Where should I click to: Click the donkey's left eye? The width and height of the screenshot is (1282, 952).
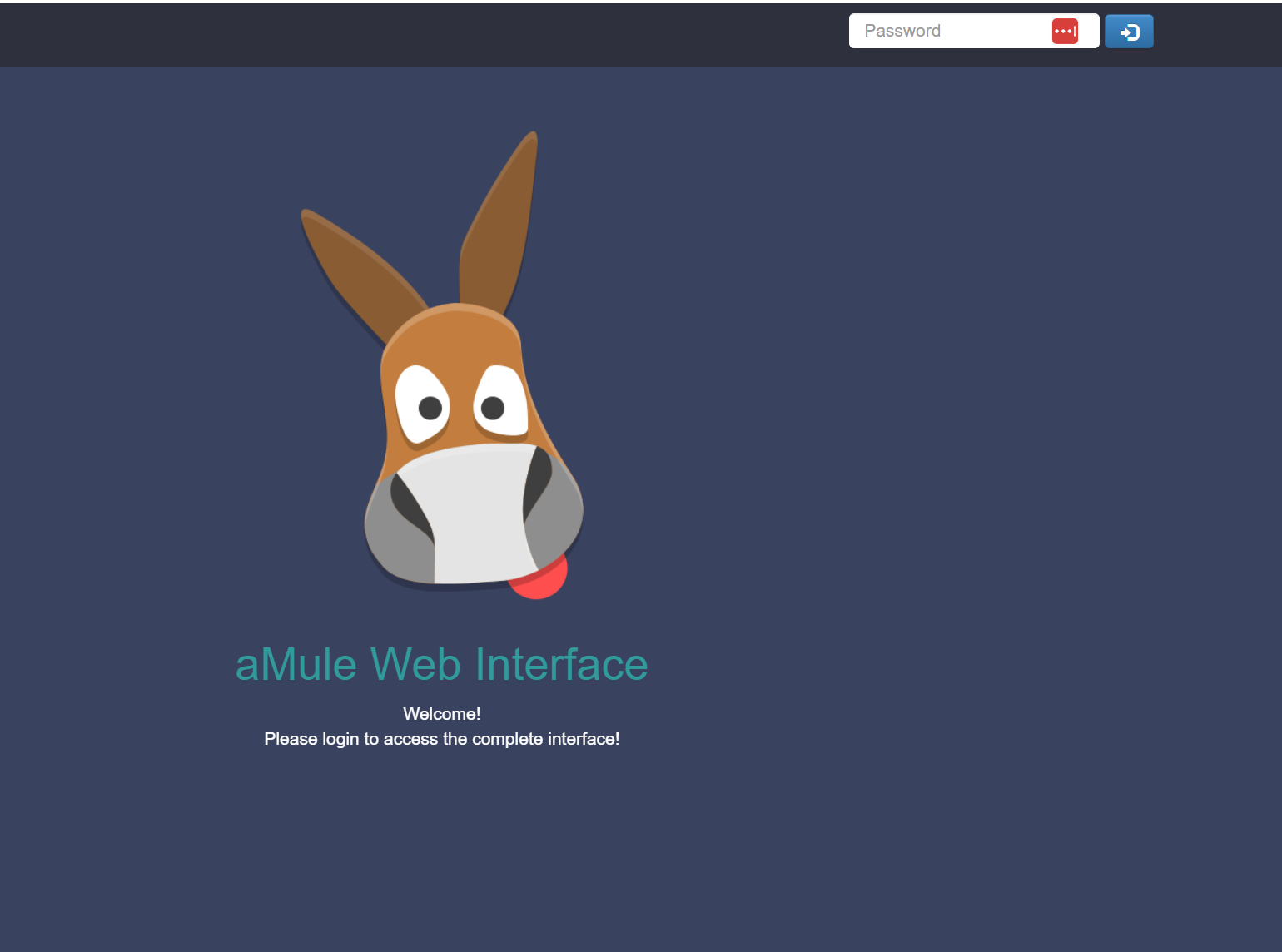click(423, 404)
